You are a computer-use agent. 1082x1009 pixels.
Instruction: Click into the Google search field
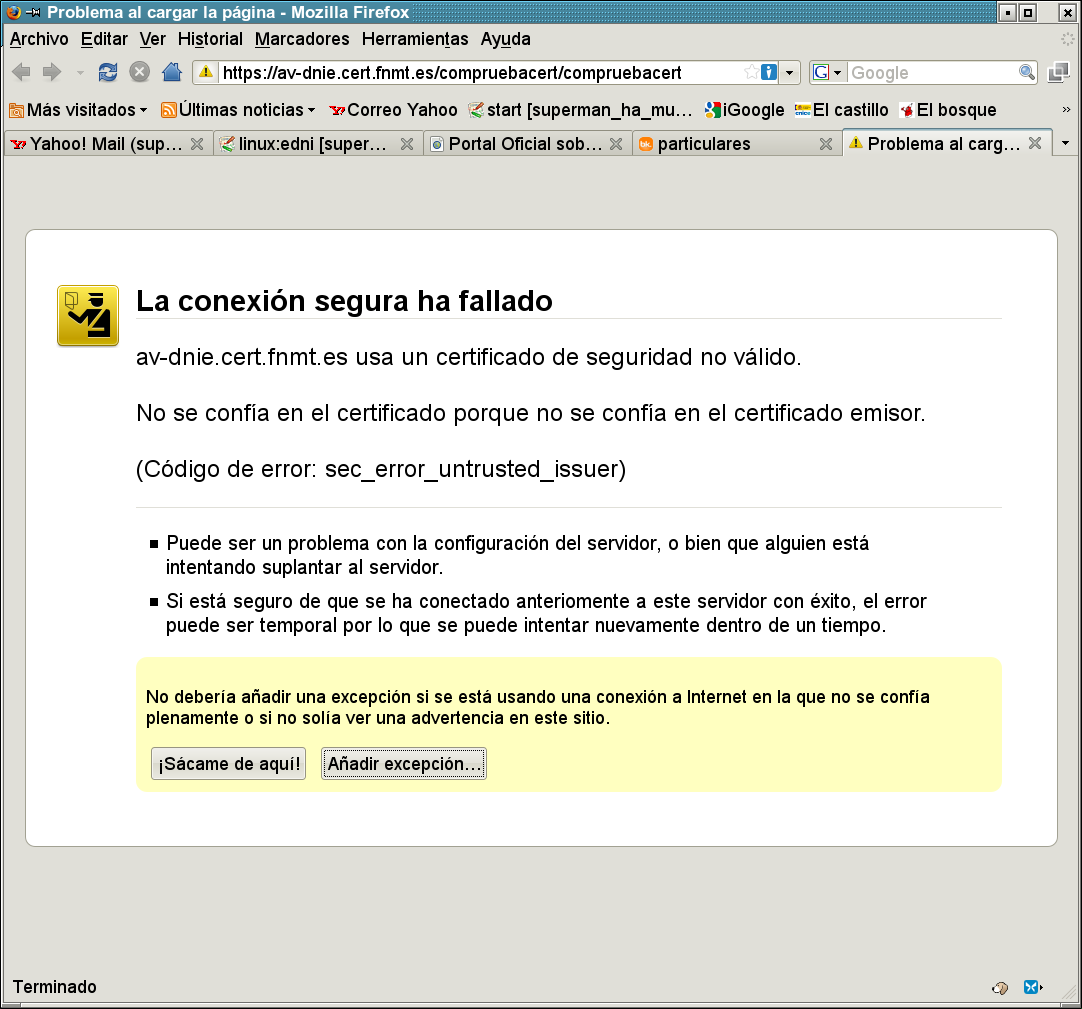(930, 72)
